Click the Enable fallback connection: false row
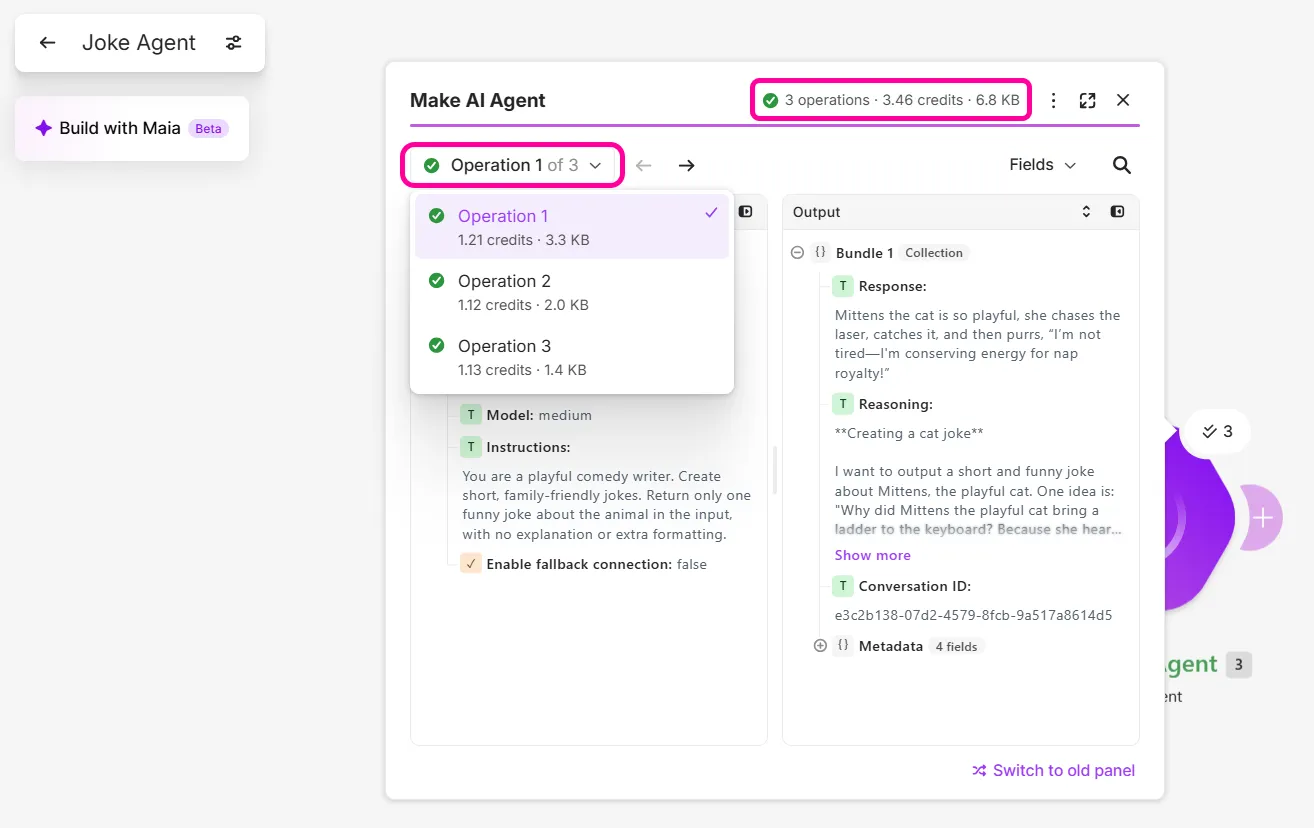This screenshot has width=1314, height=828. pyautogui.click(x=584, y=564)
